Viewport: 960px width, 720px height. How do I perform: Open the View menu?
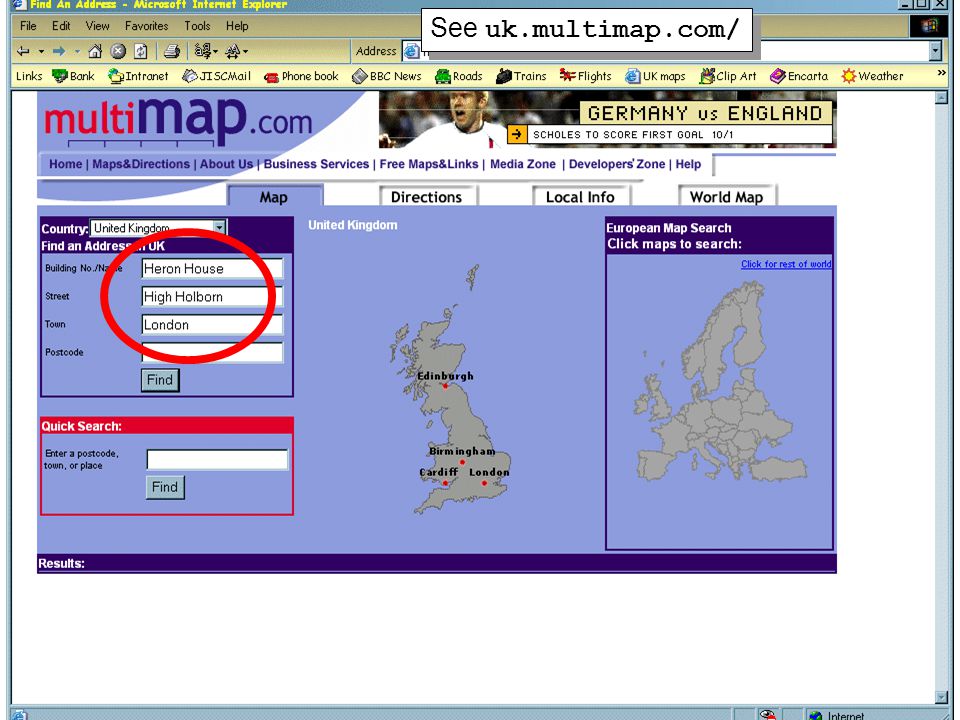point(97,26)
